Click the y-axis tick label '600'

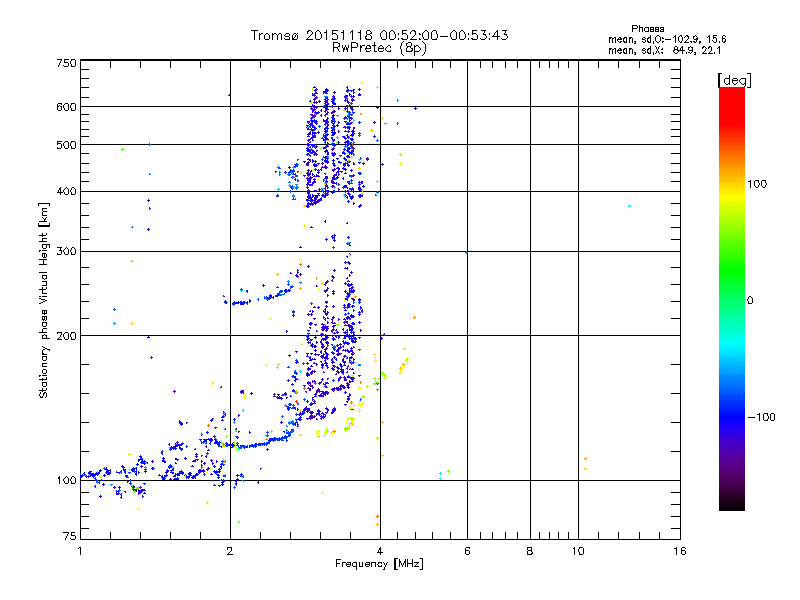(x=67, y=107)
